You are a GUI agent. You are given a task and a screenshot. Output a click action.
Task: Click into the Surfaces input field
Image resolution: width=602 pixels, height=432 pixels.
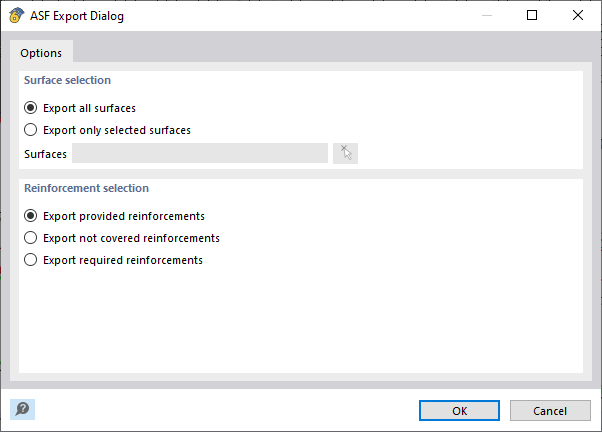click(x=200, y=153)
